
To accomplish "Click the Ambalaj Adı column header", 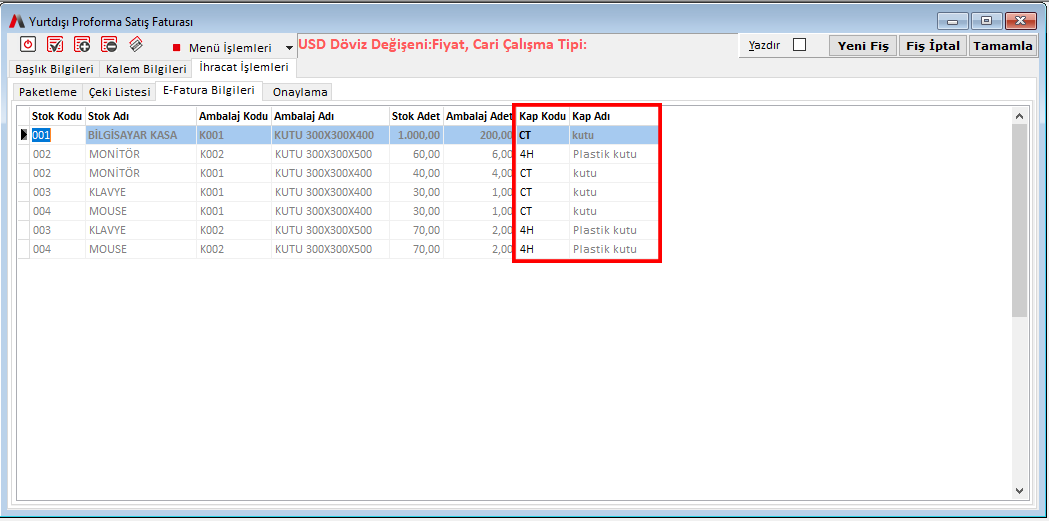I will 330,116.
